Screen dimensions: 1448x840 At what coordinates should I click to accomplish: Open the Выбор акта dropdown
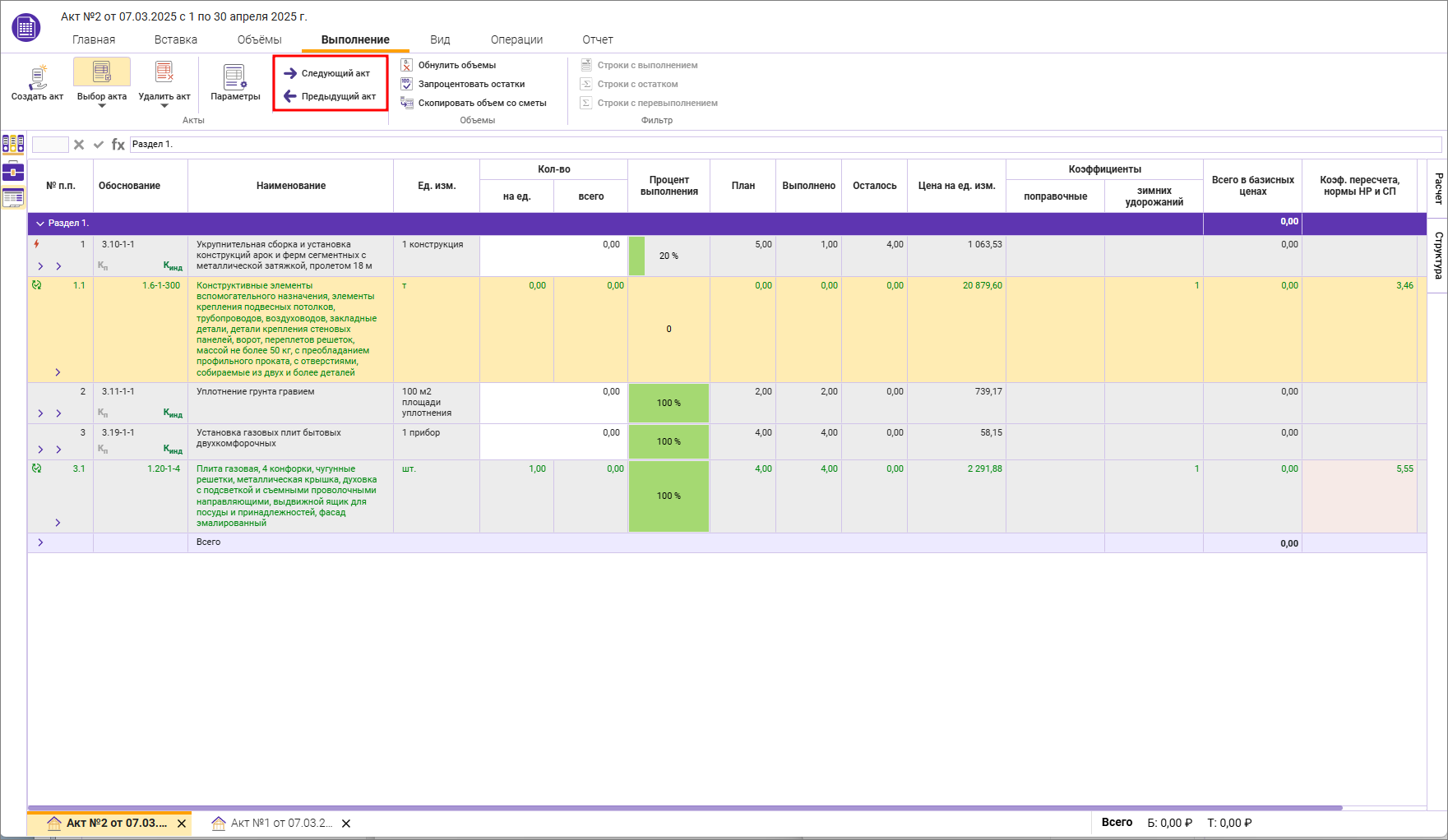coord(102,105)
